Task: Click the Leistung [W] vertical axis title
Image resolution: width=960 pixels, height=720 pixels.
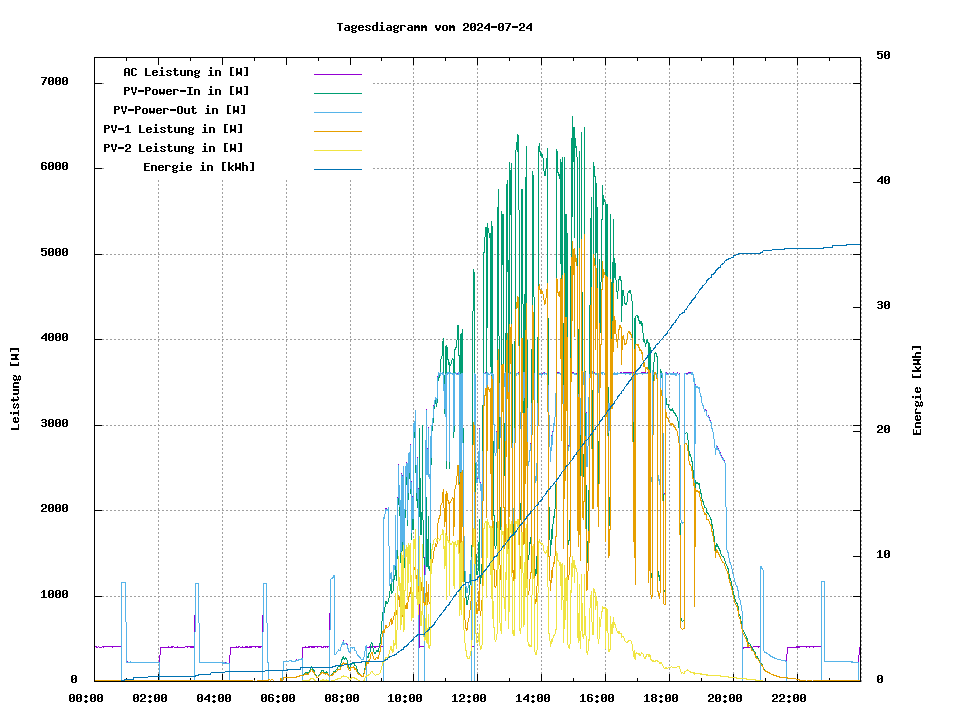Action: 16,389
